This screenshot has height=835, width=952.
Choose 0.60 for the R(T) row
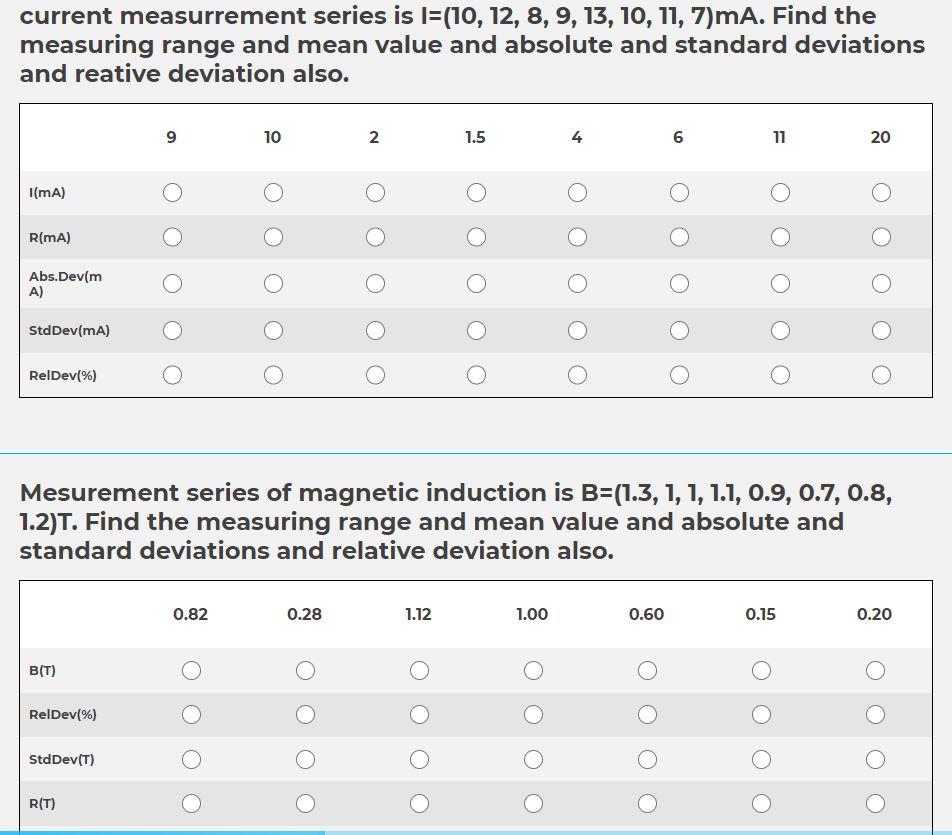pyautogui.click(x=647, y=803)
